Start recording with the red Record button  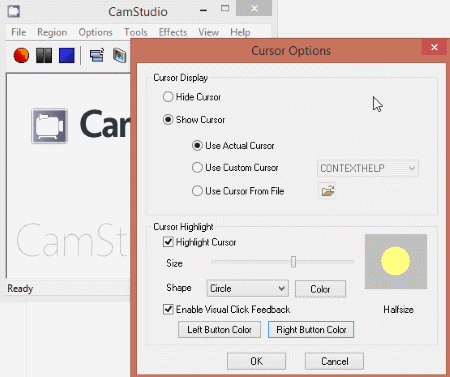coord(21,55)
